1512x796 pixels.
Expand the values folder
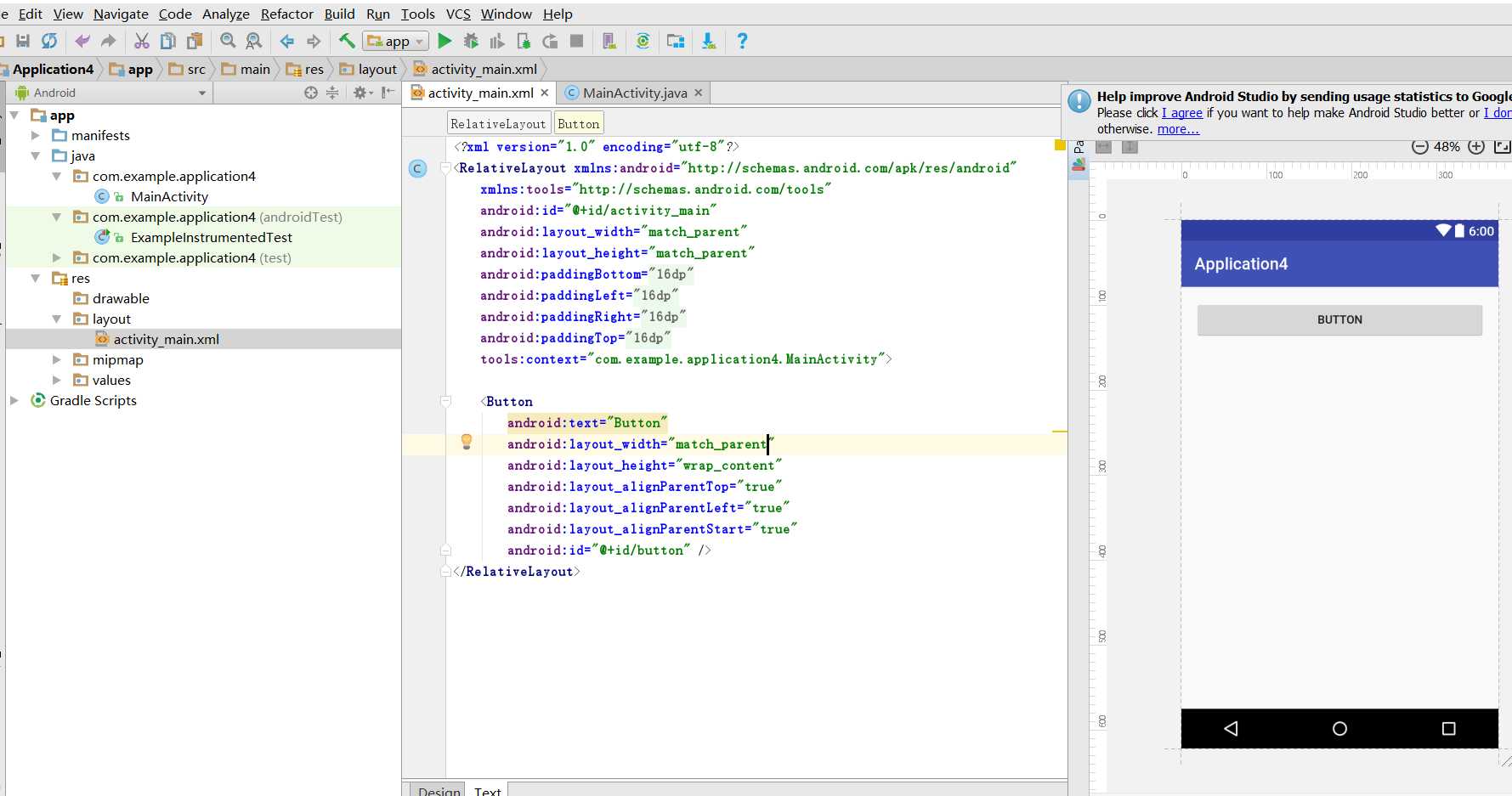(57, 380)
